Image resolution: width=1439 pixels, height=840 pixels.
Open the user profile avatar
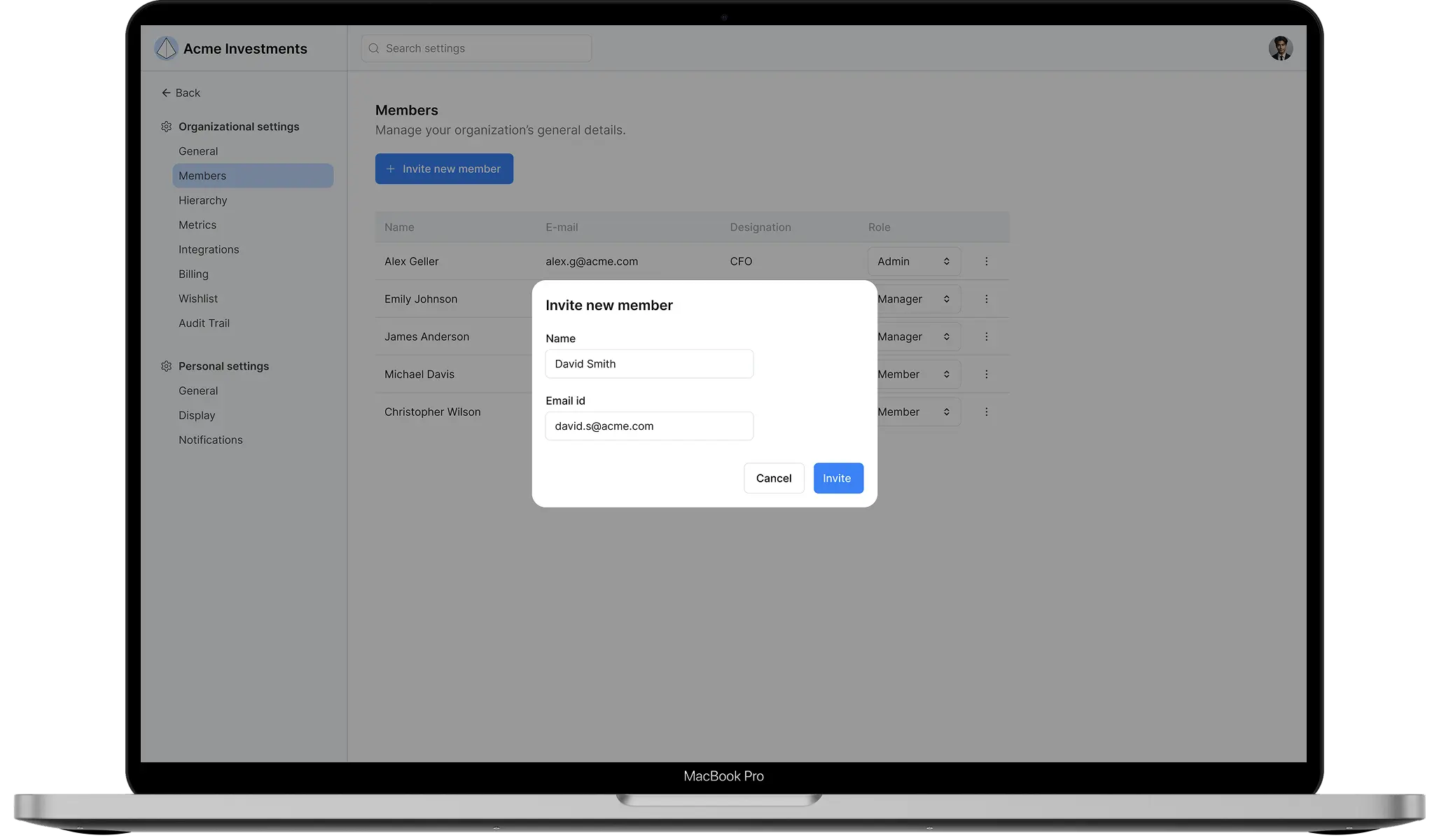coord(1281,48)
